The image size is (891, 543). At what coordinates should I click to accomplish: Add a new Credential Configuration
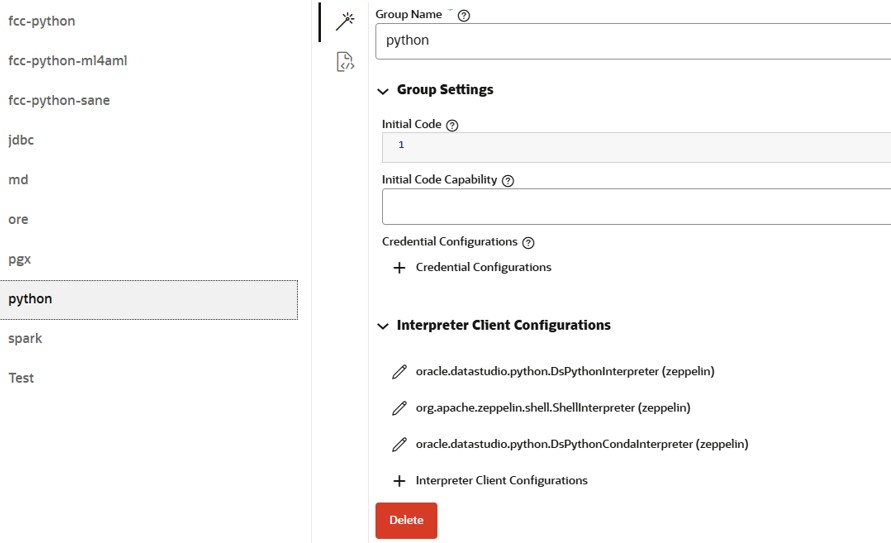pos(399,268)
